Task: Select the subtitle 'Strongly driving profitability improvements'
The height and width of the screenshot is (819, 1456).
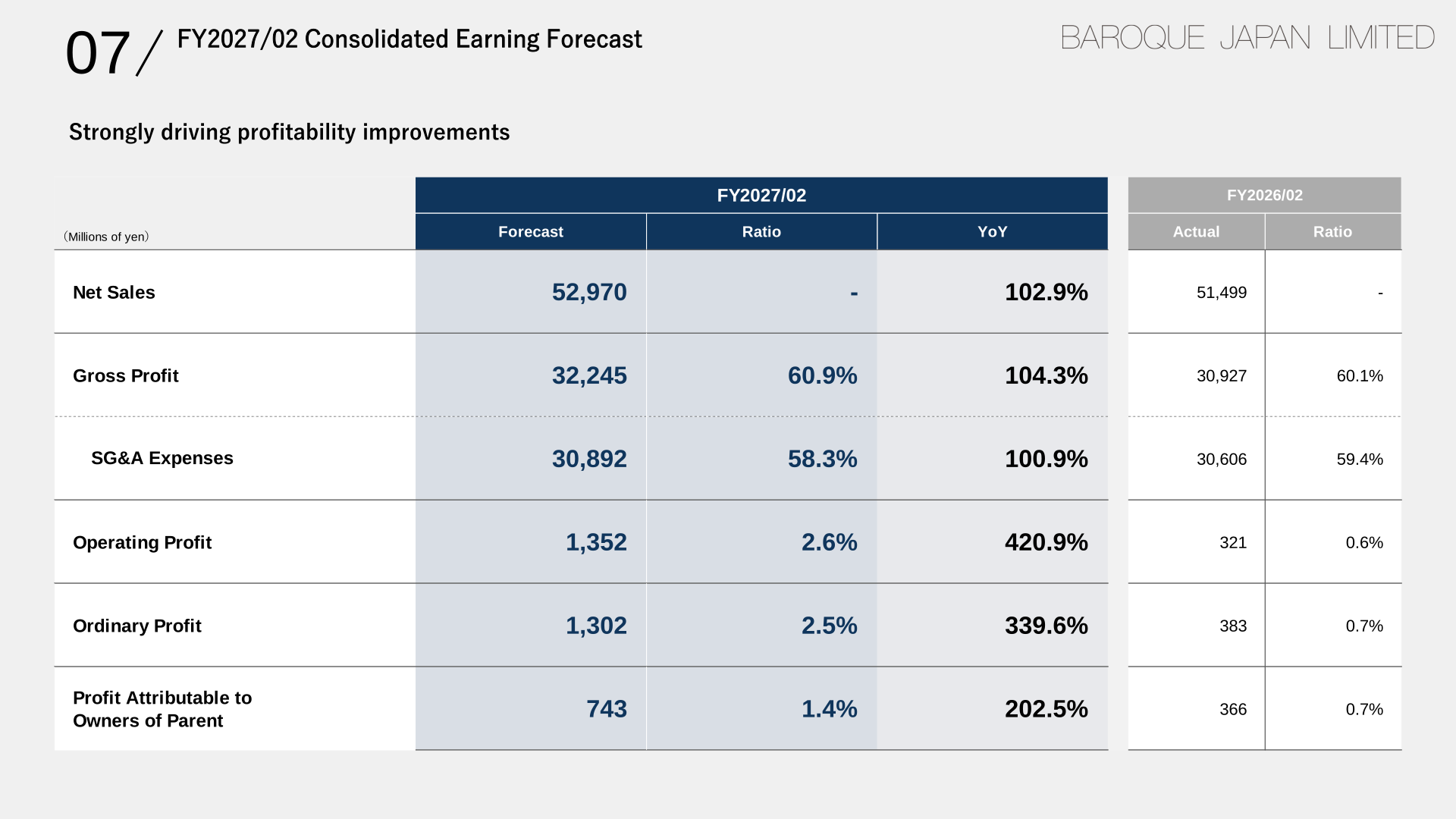Action: coord(289,132)
